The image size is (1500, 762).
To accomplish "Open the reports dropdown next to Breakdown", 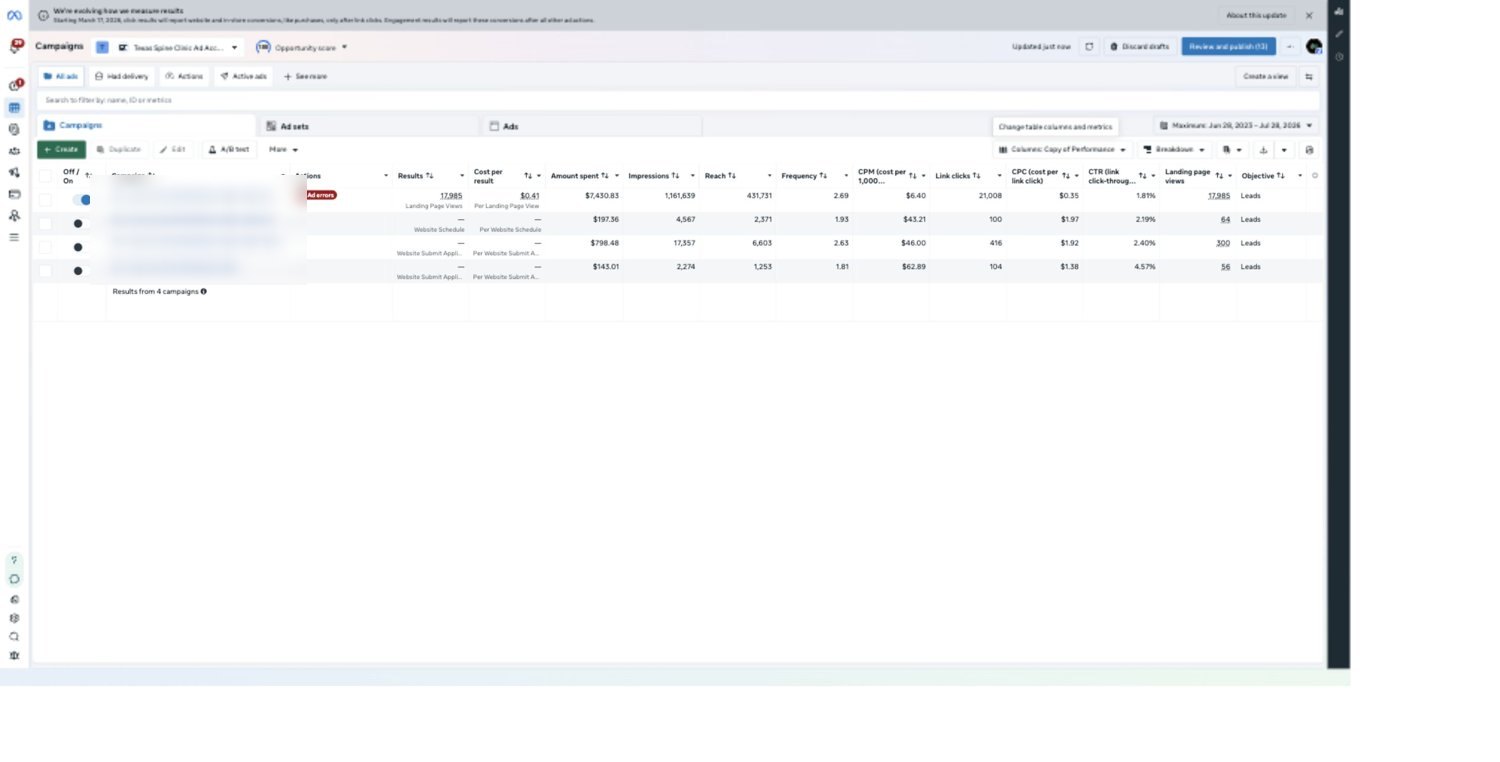I will pos(1232,150).
